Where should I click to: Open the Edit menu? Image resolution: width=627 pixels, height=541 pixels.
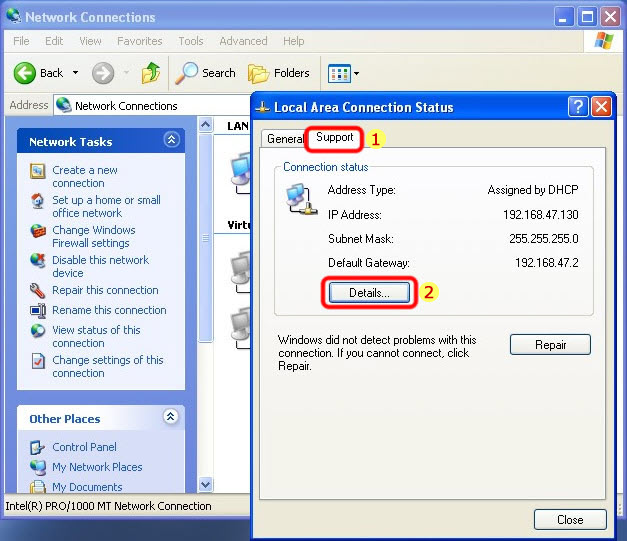coord(54,41)
